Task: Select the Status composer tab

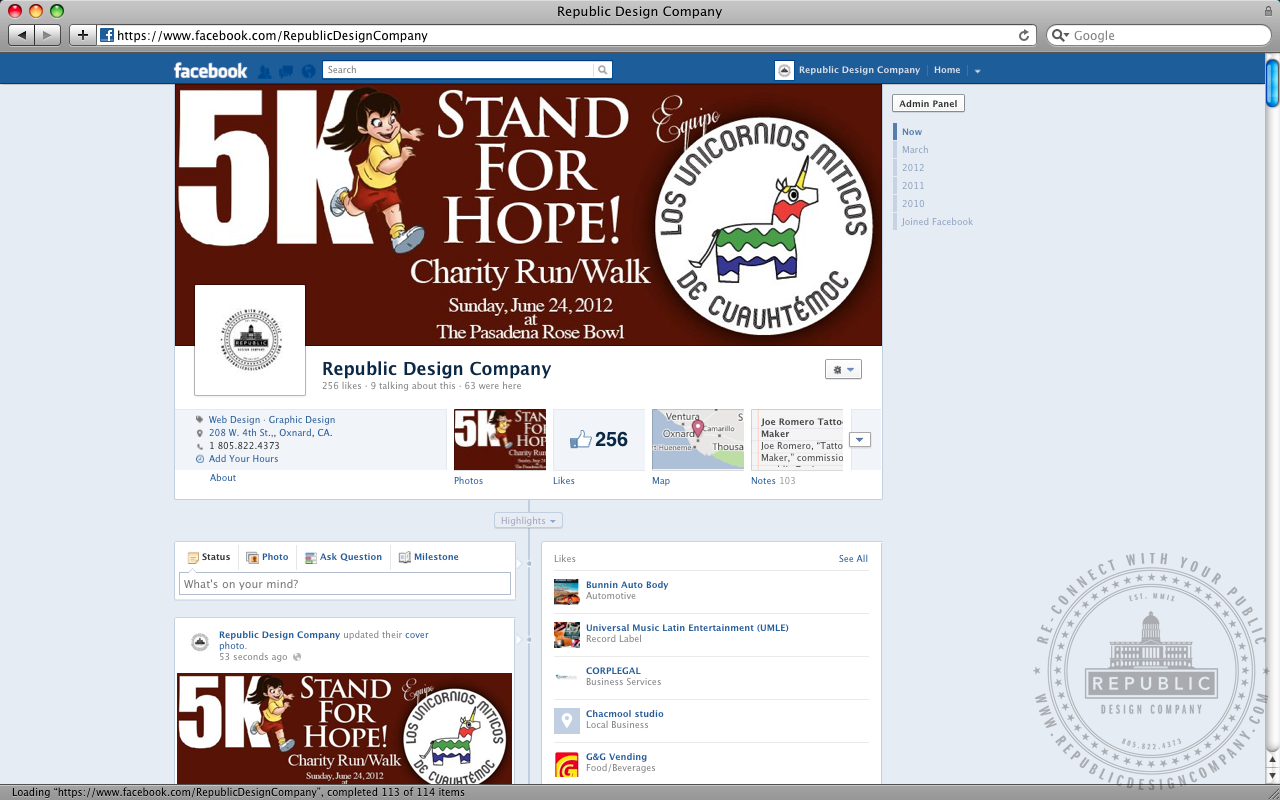Action: [208, 557]
